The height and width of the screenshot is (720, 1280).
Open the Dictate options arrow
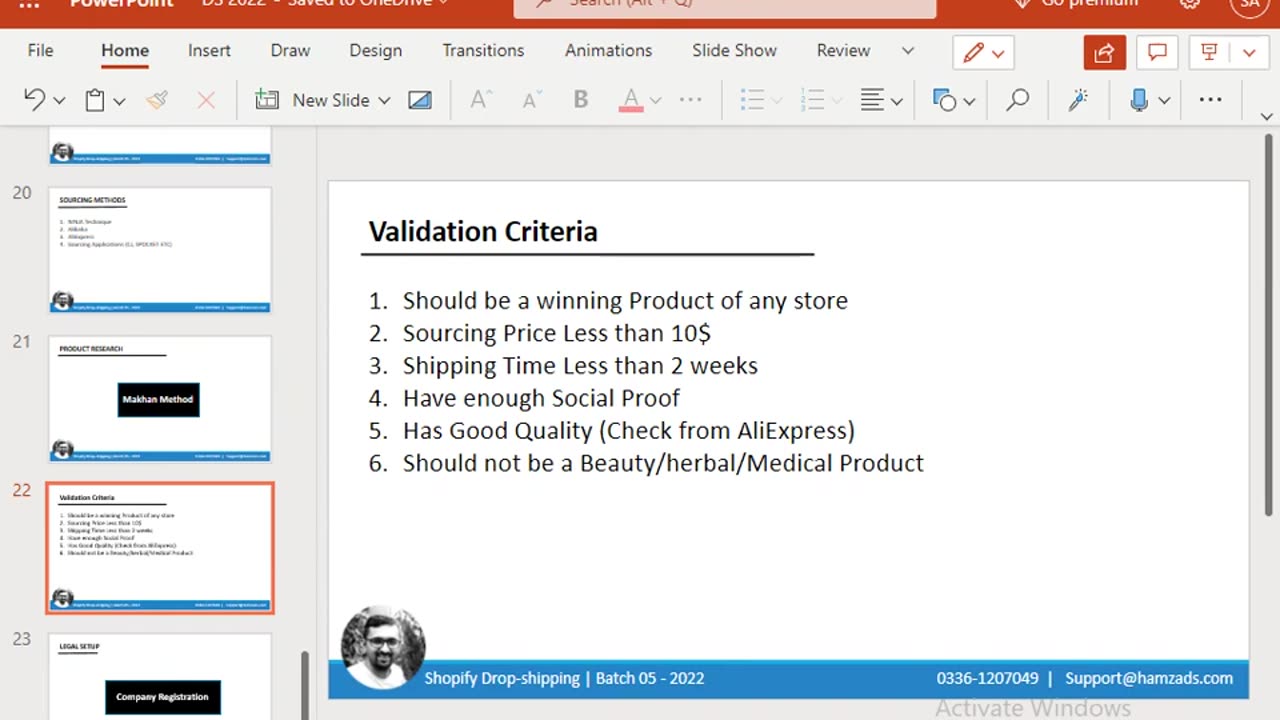point(1164,101)
